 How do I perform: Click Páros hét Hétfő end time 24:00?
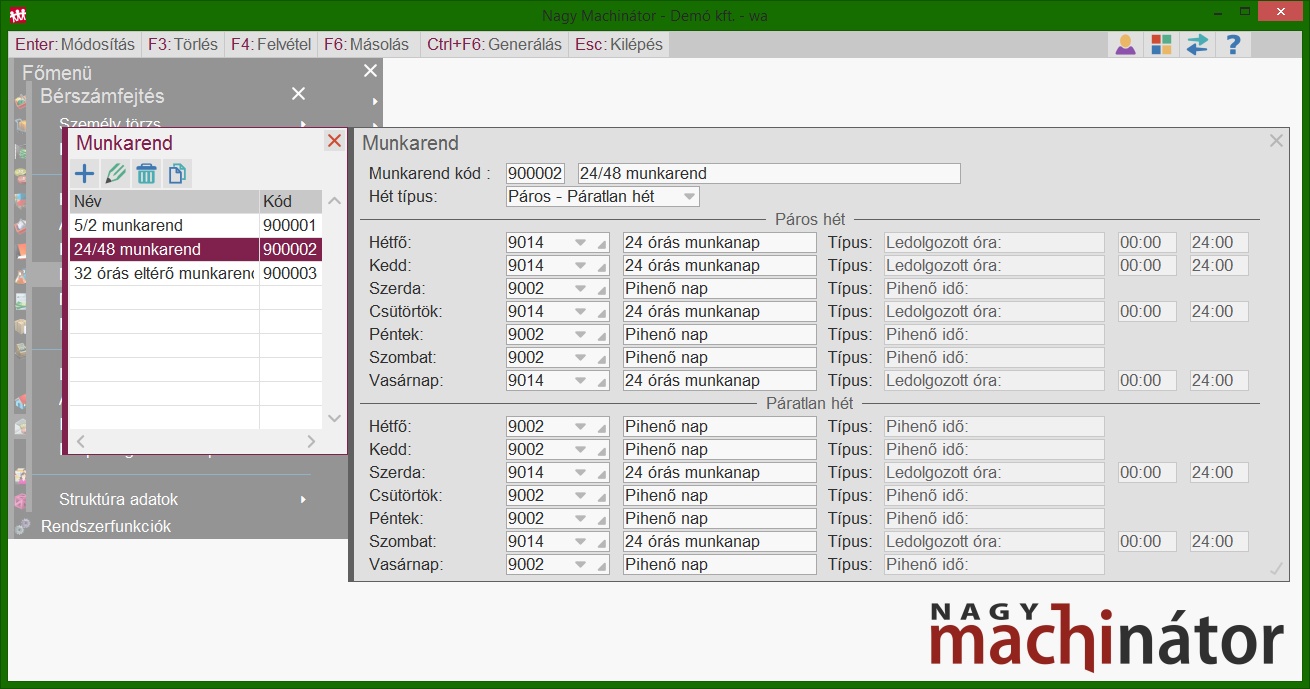[1219, 243]
